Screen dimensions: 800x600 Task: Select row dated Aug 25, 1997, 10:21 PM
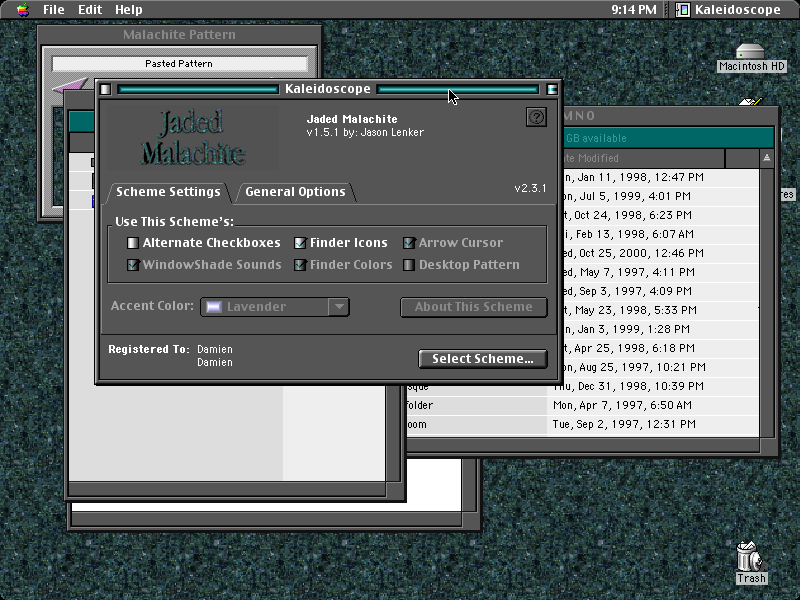point(661,367)
